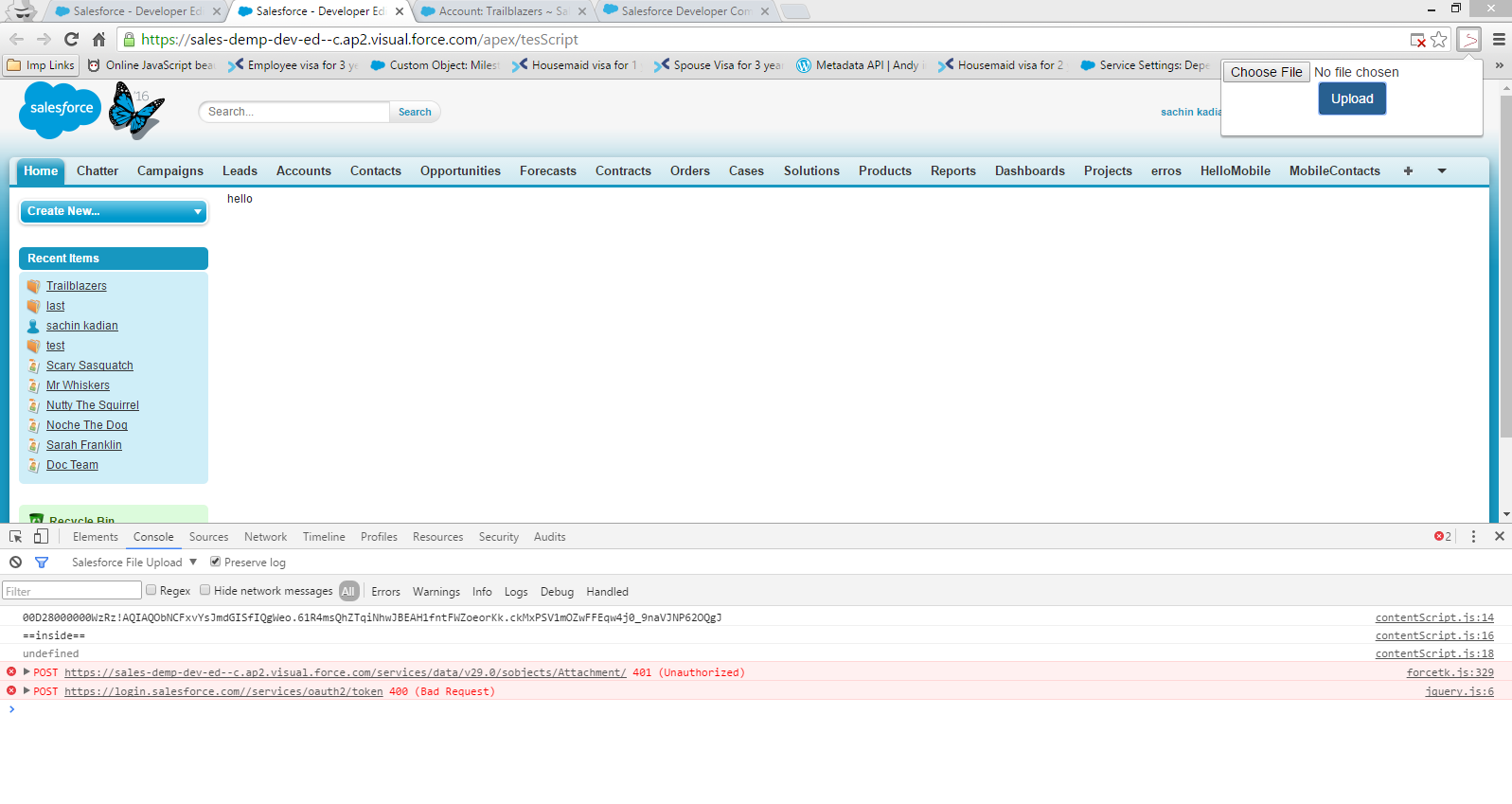This screenshot has width=1512, height=804.
Task: Expand the overflow tabs dropdown arrow
Action: [1442, 171]
